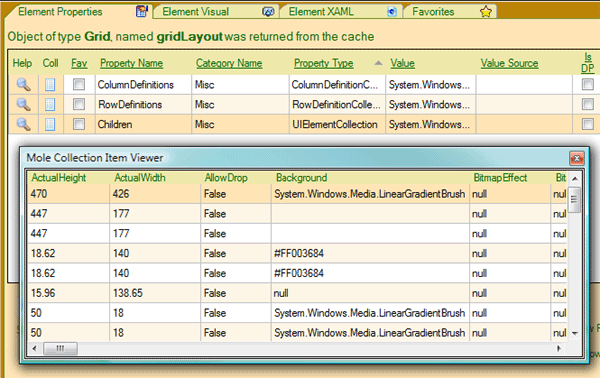Screen dimensions: 600x378
Task: Toggle Is DP checkbox for Children
Action: pos(587,124)
